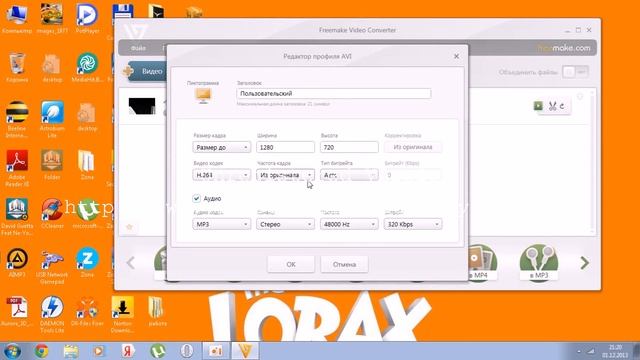Select the Astroburn Lite desktop shortcut

(52, 119)
